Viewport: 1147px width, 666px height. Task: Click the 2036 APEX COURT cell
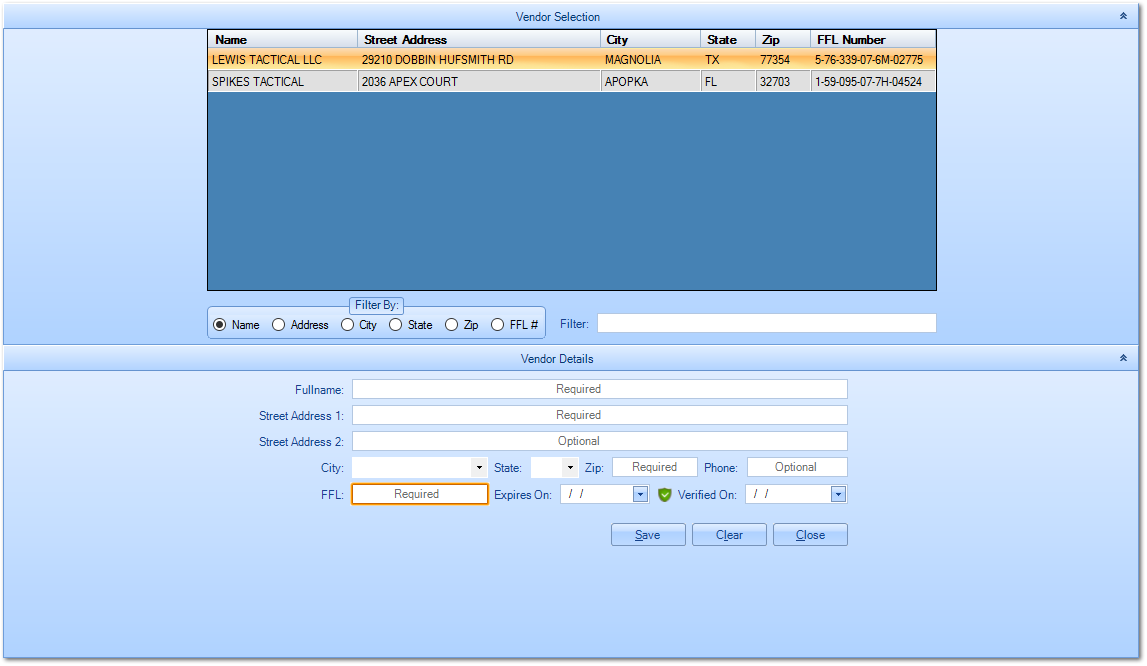coord(478,81)
